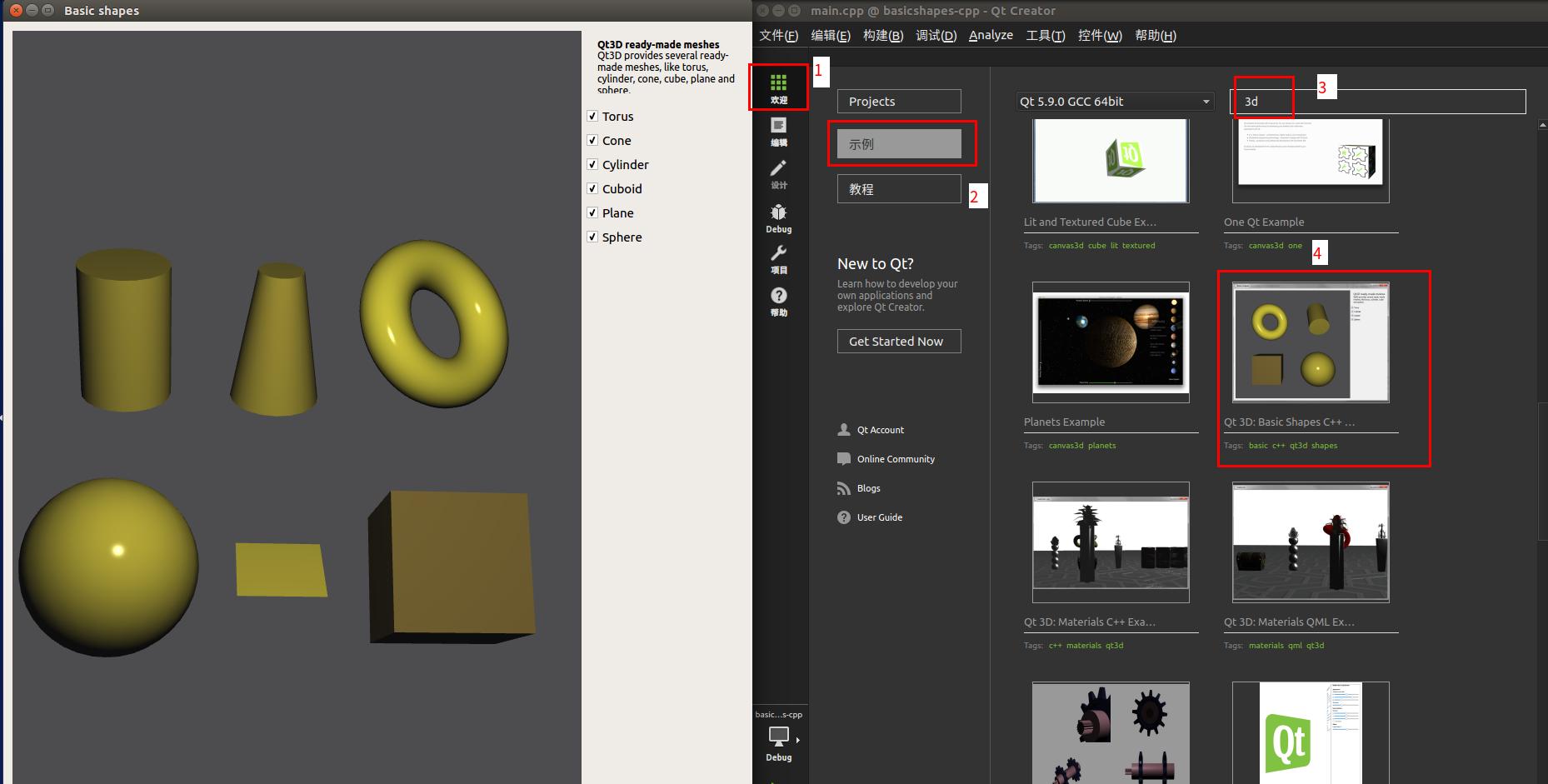The width and height of the screenshot is (1548, 784).
Task: Click the planets tag under Planets Example
Action: point(1101,446)
